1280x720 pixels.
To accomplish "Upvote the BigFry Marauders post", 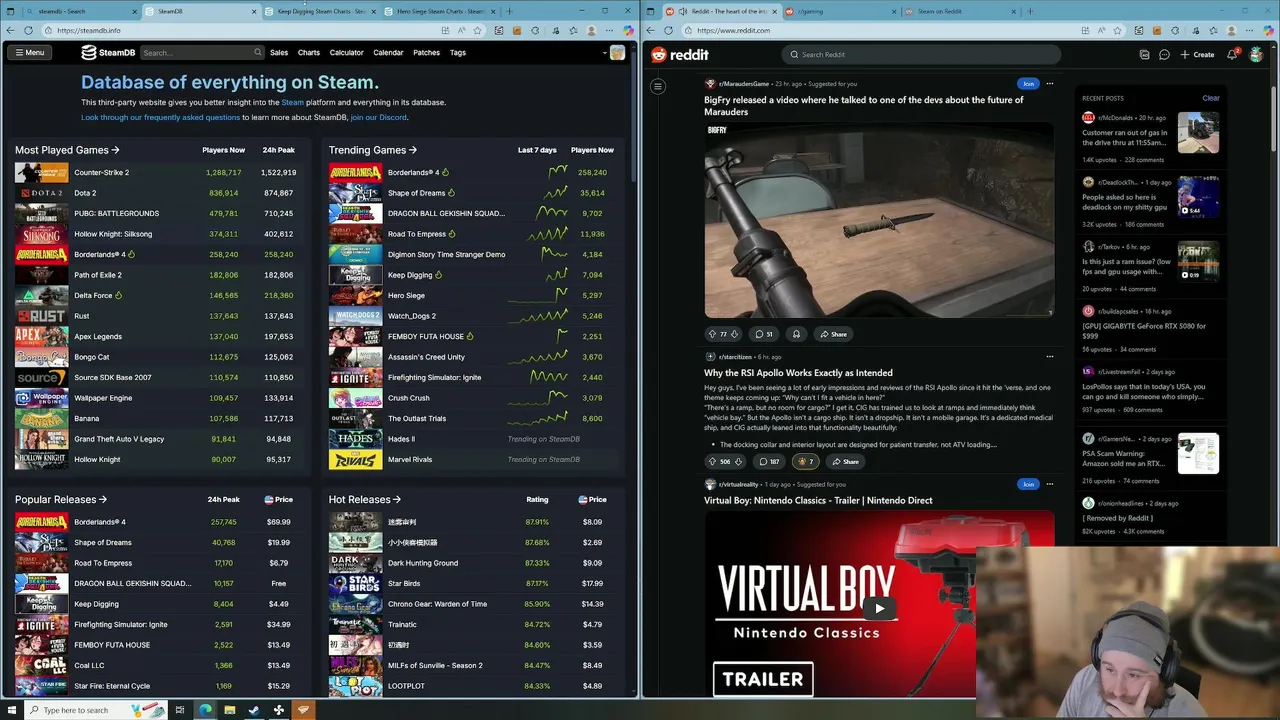I will [x=712, y=334].
